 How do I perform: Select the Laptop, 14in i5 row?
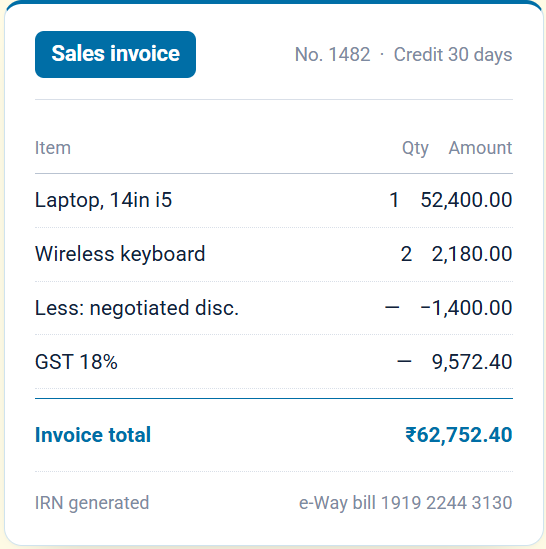(x=274, y=200)
